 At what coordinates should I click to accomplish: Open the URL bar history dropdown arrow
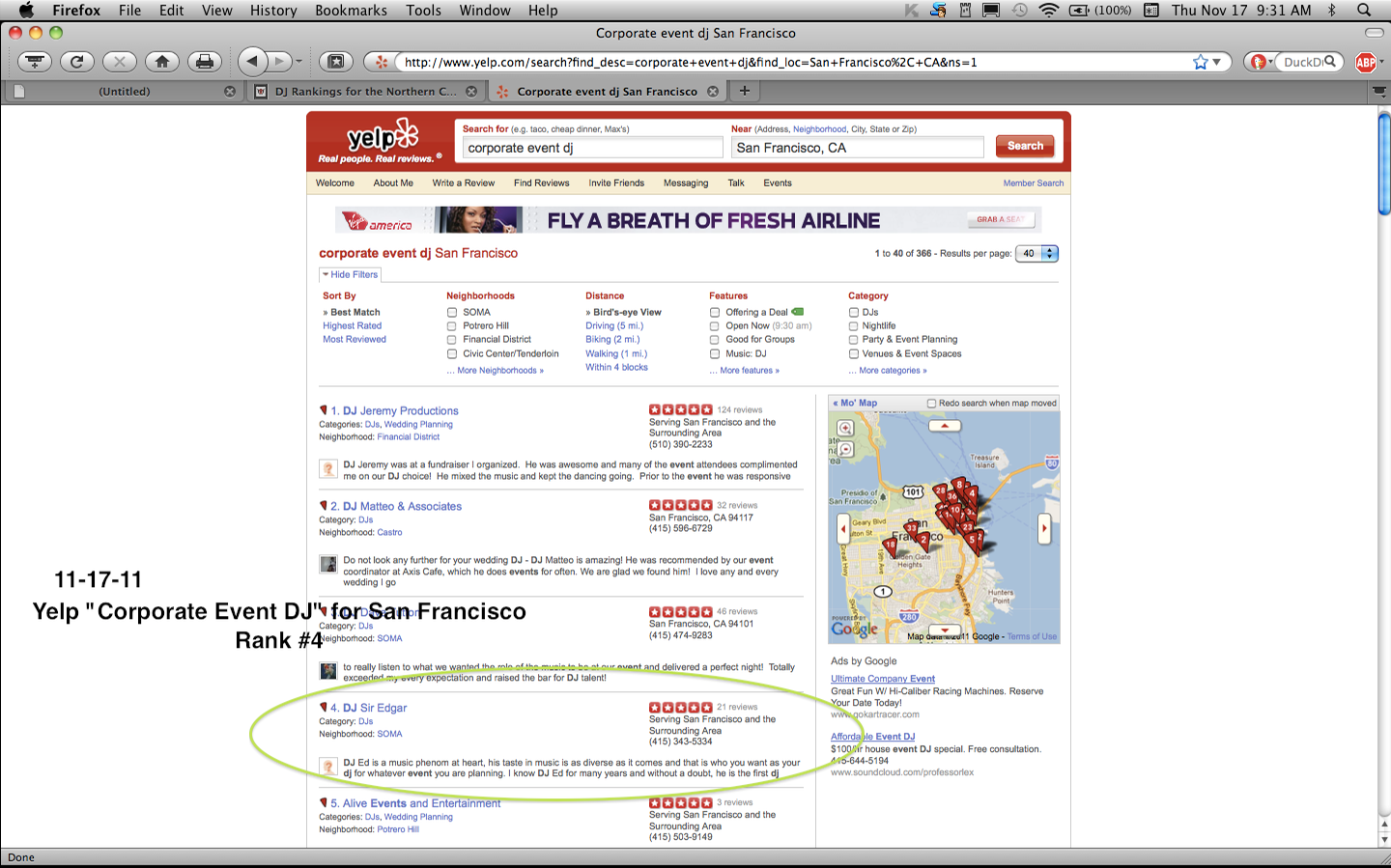coord(1217,62)
